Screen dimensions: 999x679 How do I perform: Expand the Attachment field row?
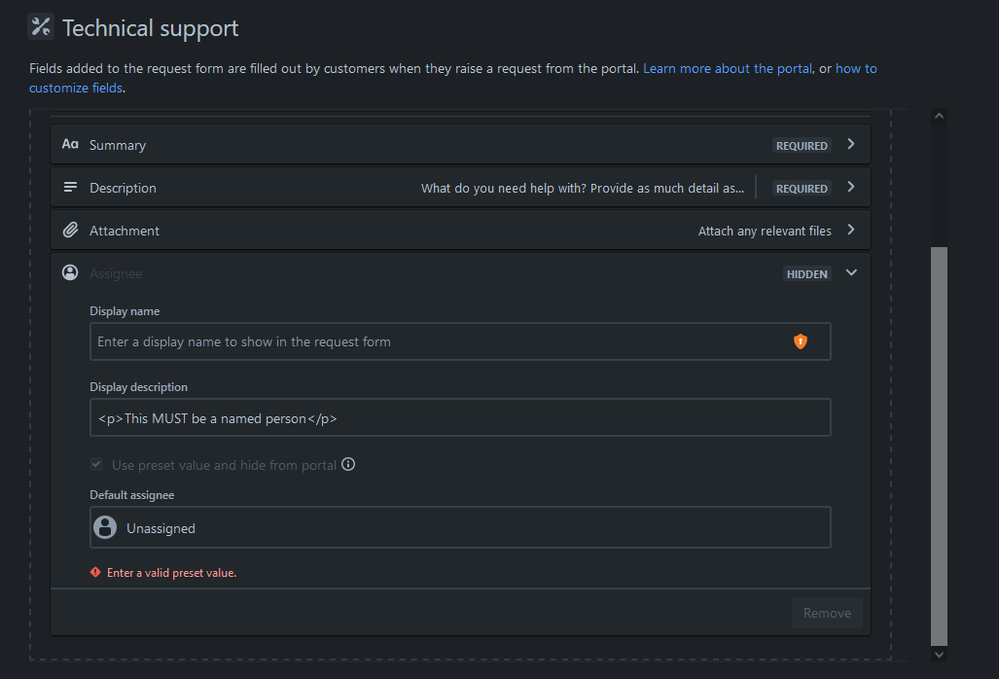[851, 230]
